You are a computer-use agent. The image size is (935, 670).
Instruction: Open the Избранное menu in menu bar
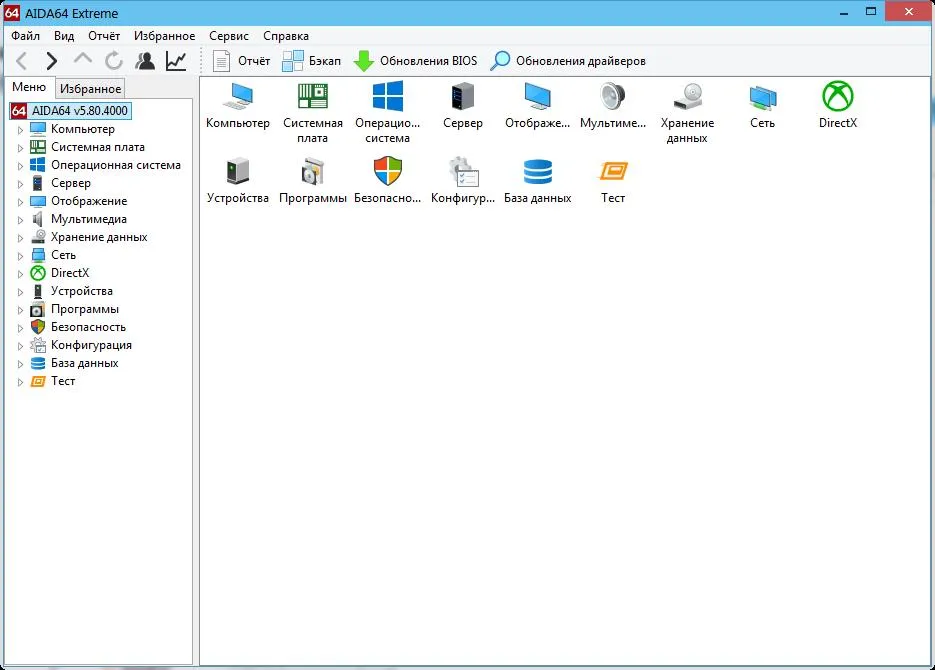(164, 36)
